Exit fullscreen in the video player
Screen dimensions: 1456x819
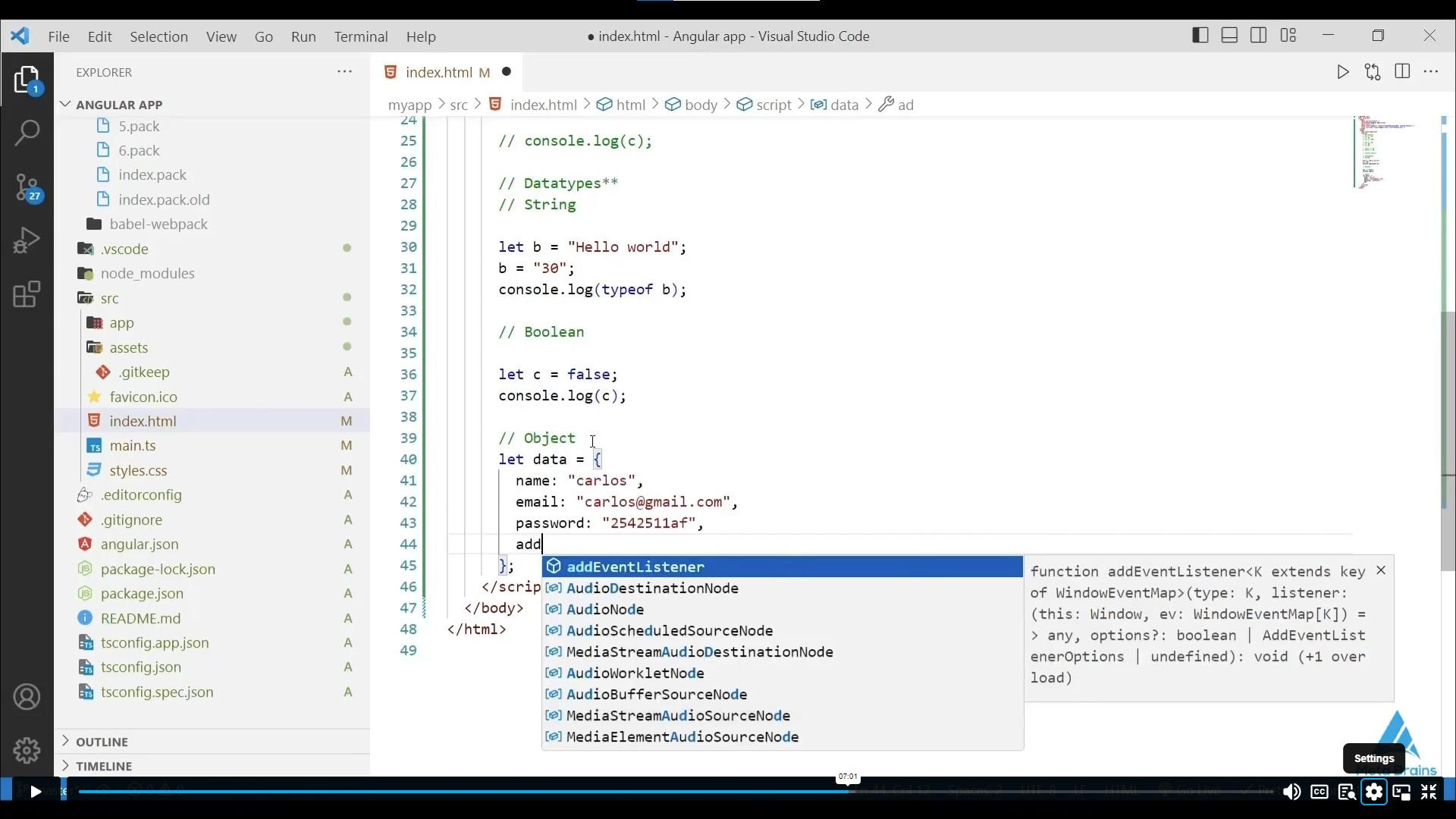(x=1429, y=792)
